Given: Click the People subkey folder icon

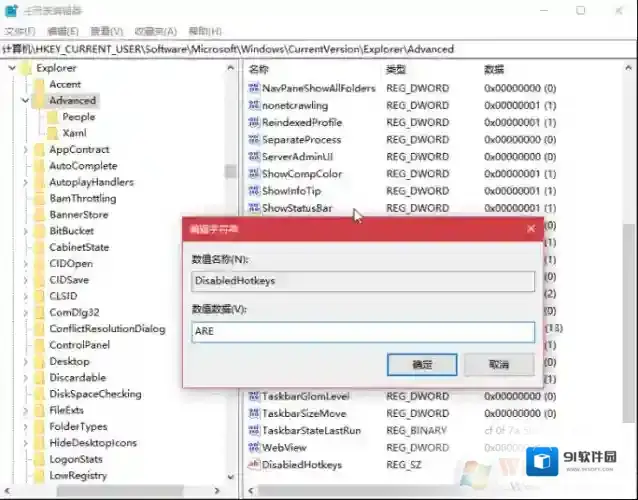Looking at the screenshot, I should 53,117.
